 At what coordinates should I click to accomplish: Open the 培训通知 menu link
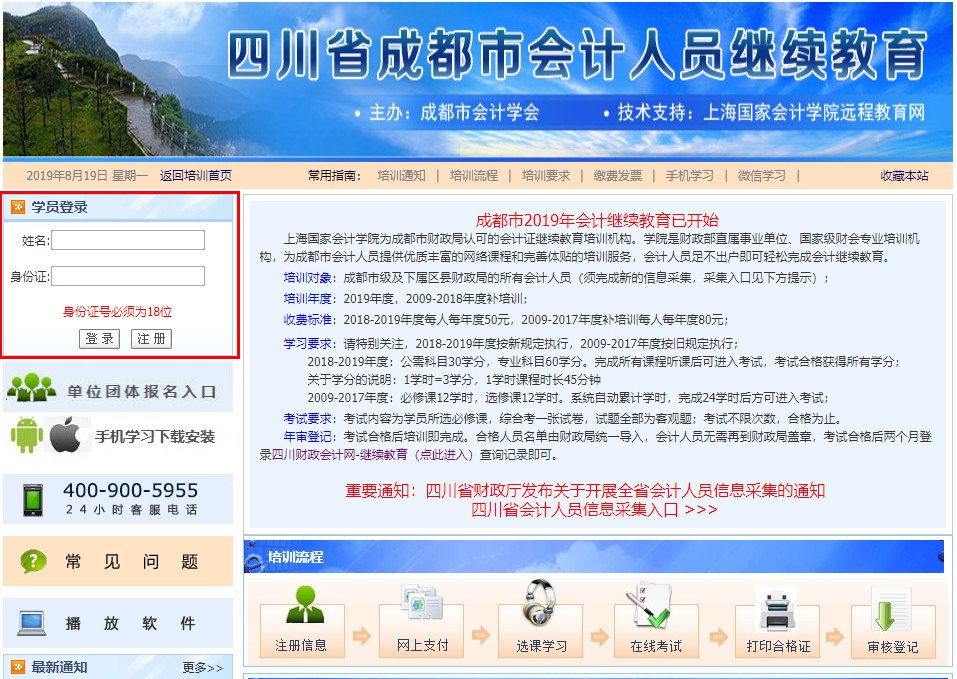402,172
